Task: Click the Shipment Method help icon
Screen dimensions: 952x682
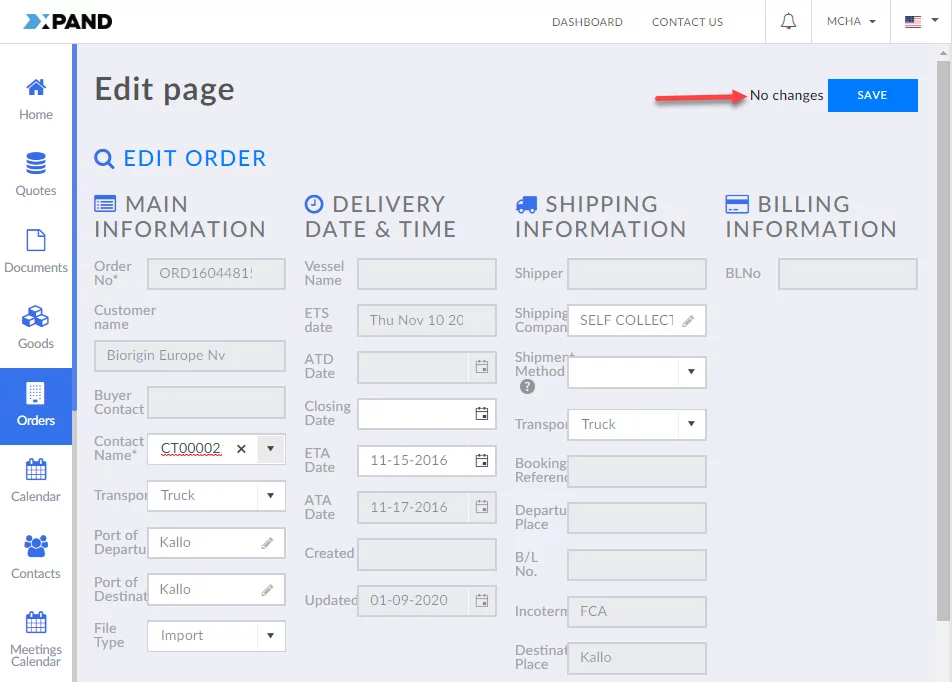Action: (527, 387)
